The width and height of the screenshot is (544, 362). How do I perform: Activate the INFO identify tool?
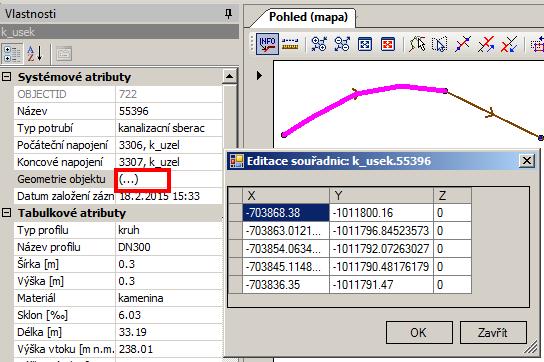coord(267,44)
